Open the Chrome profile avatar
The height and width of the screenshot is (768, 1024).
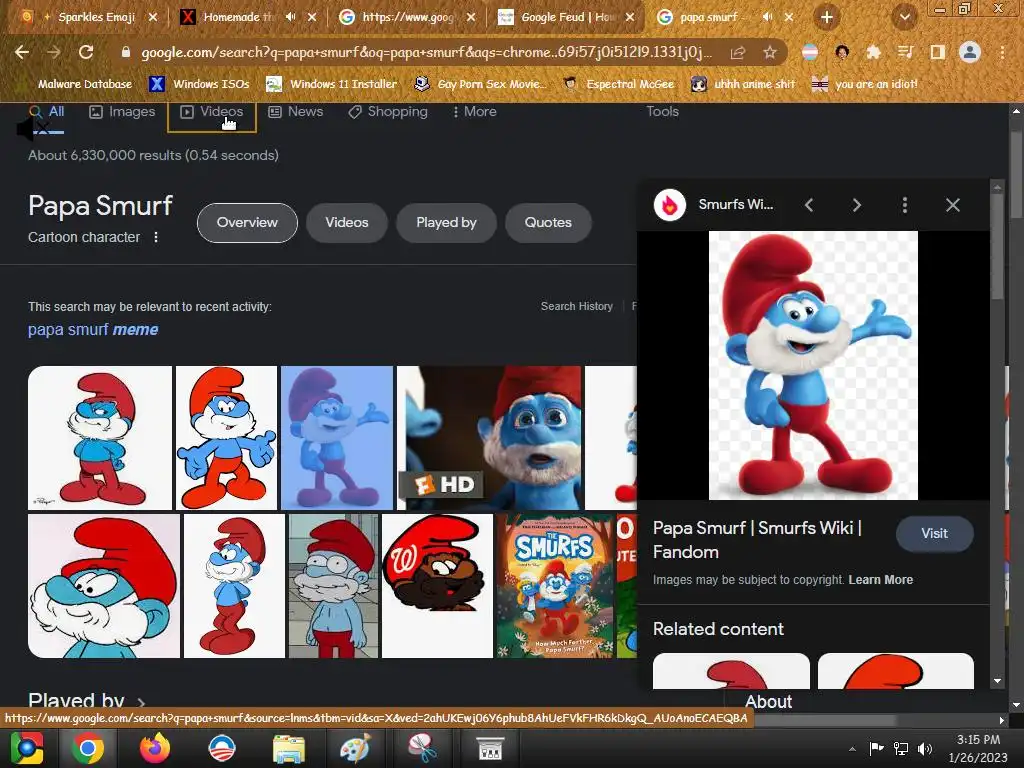(x=970, y=52)
